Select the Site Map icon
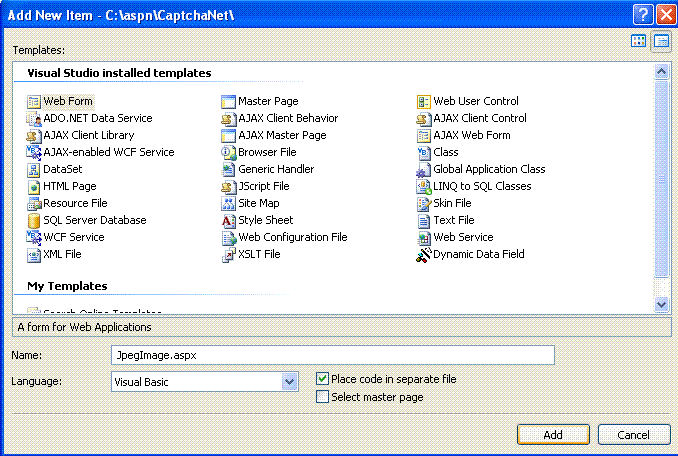This screenshot has height=456, width=678. pyautogui.click(x=228, y=204)
